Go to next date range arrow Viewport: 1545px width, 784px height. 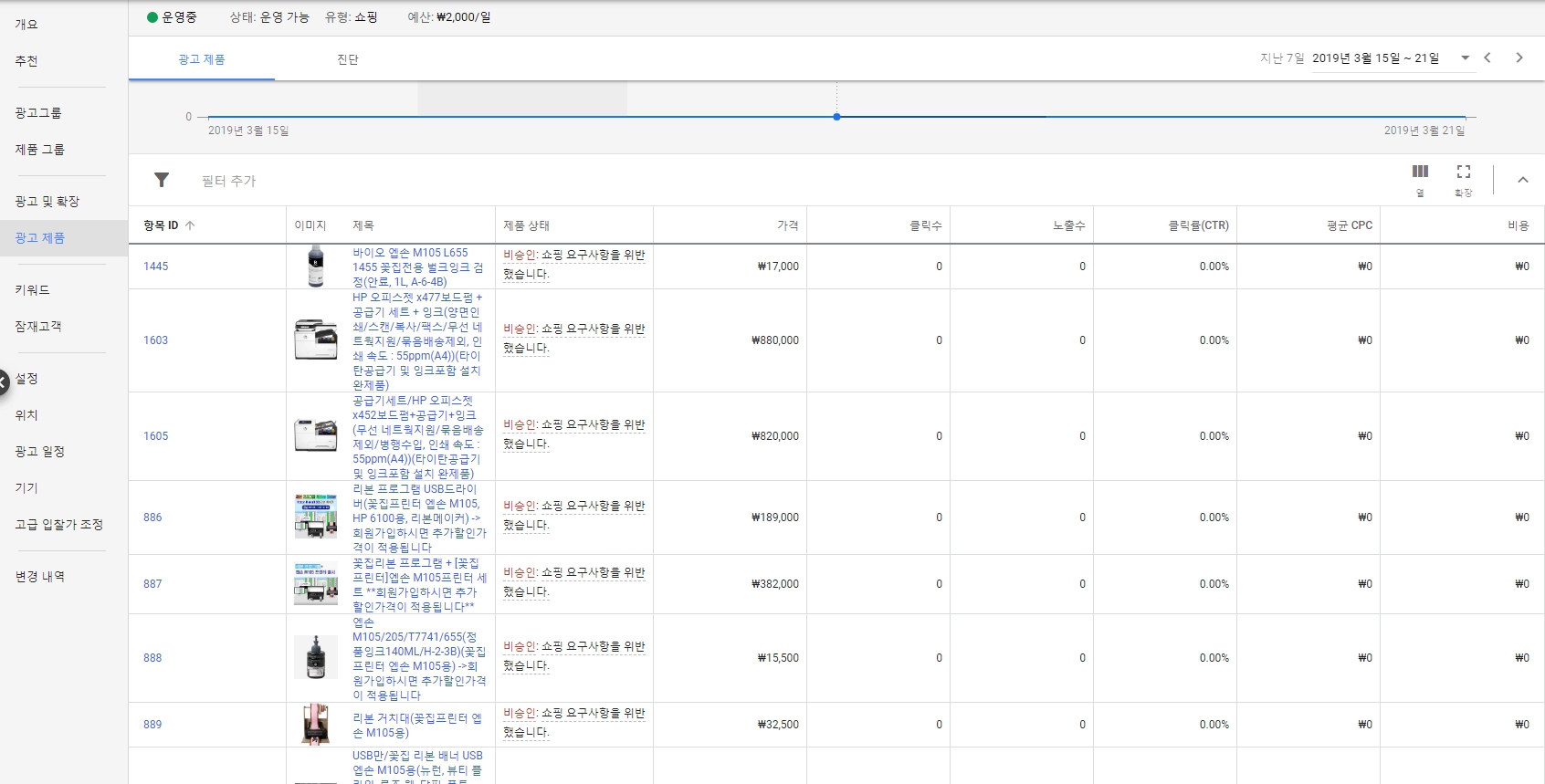click(x=1519, y=57)
